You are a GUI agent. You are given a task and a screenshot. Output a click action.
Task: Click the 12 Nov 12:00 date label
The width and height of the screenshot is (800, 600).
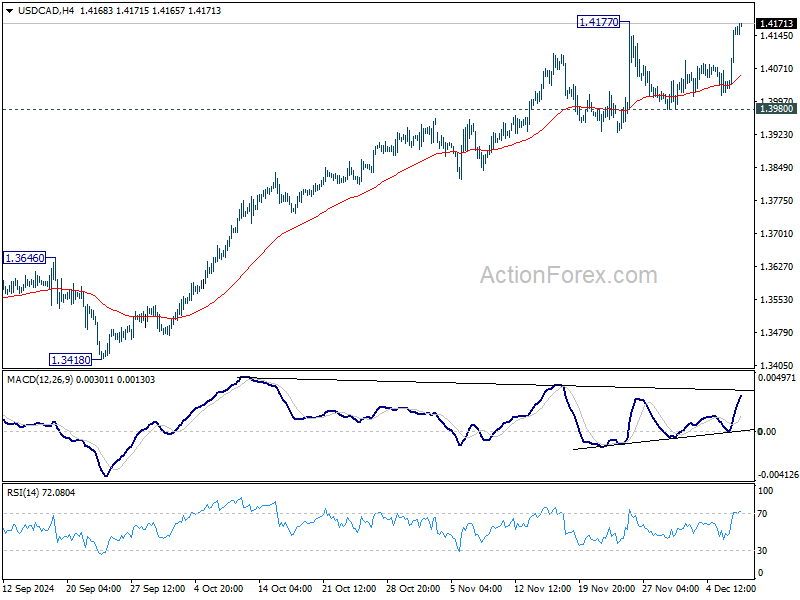(x=542, y=589)
